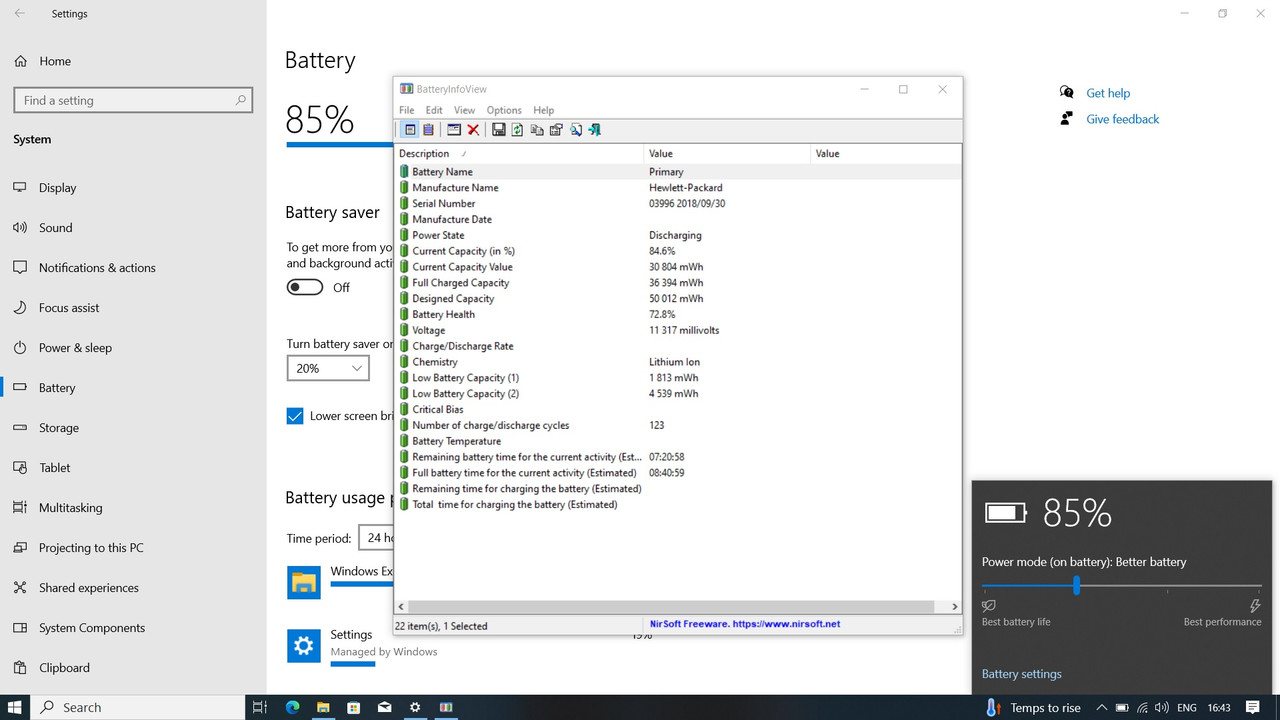Open the properties window for selected item
Screen dimensions: 1280x720
click(556, 129)
